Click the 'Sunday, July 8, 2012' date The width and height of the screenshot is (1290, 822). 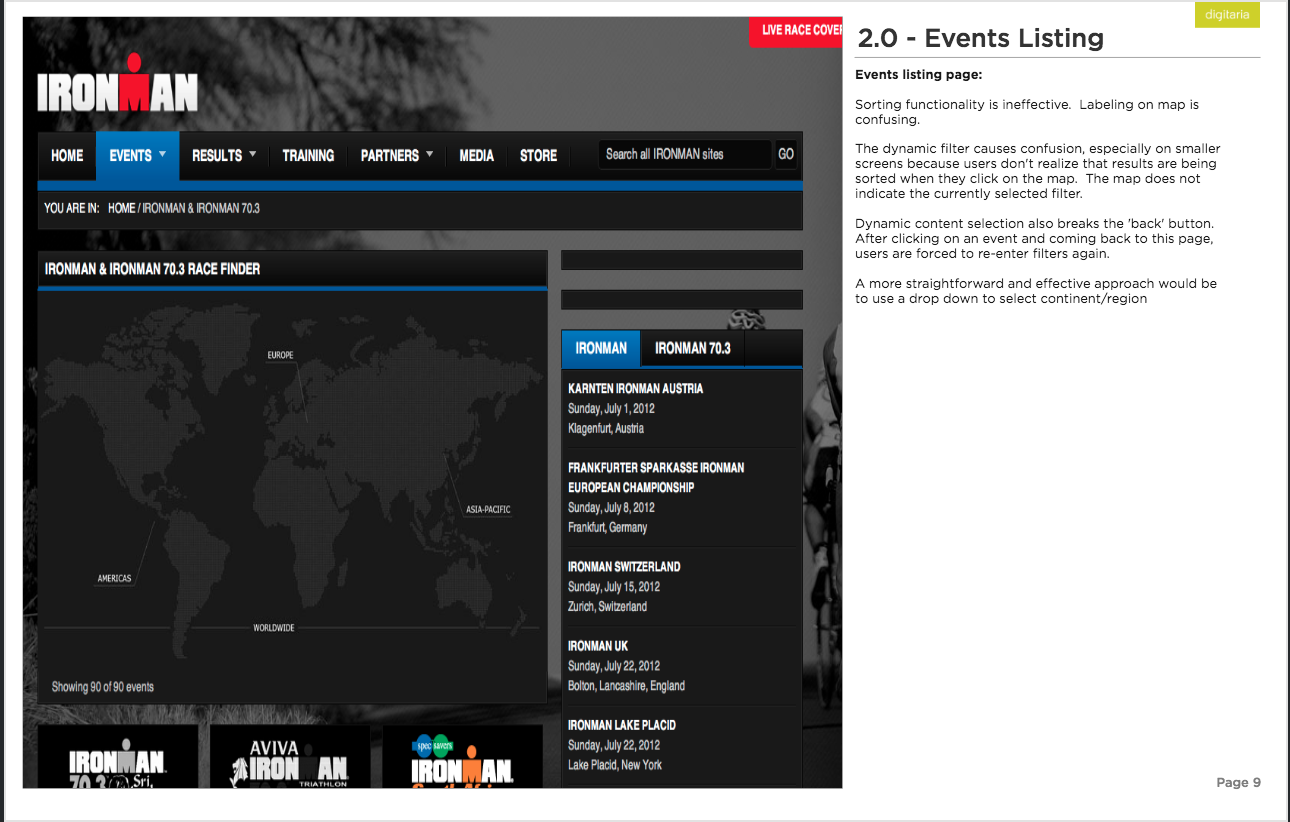pos(611,507)
